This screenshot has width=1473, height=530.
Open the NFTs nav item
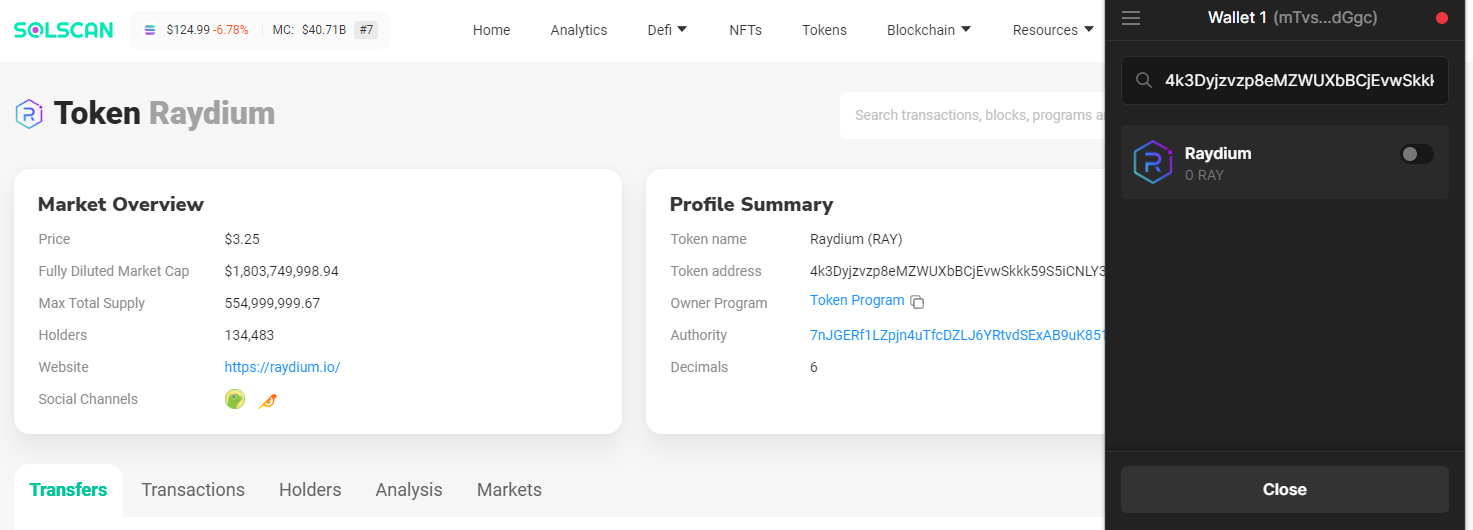click(745, 30)
